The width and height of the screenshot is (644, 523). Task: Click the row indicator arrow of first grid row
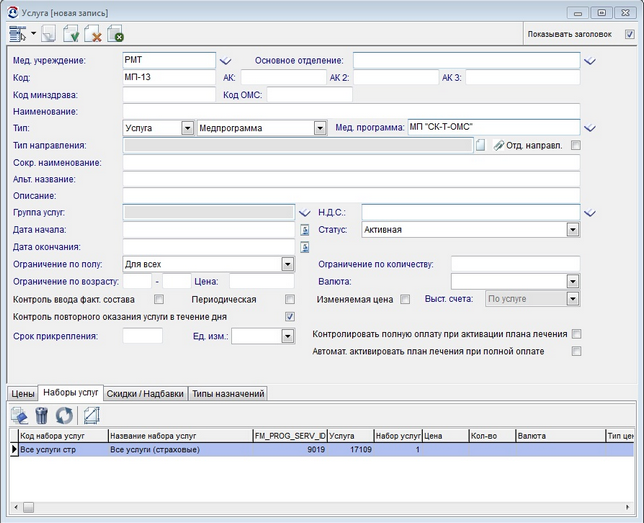(x=14, y=449)
